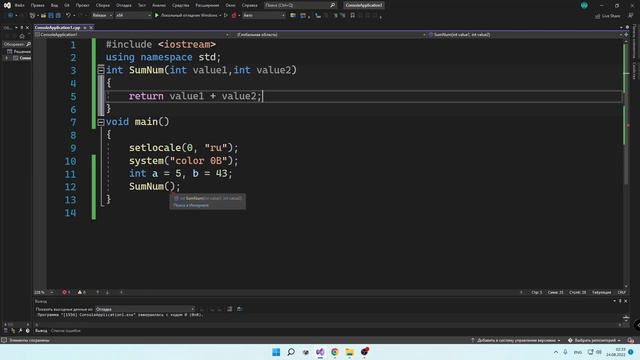640x360 pixels.
Task: Click the language indicator in system tray
Action: (x=578, y=352)
